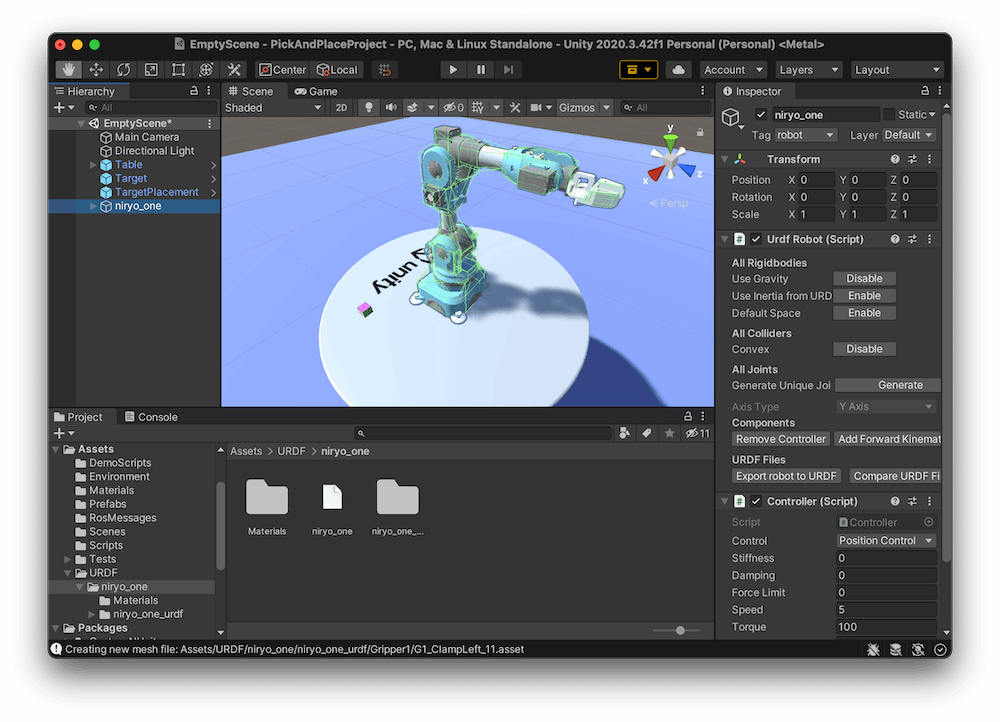Select the Move tool

(96, 70)
